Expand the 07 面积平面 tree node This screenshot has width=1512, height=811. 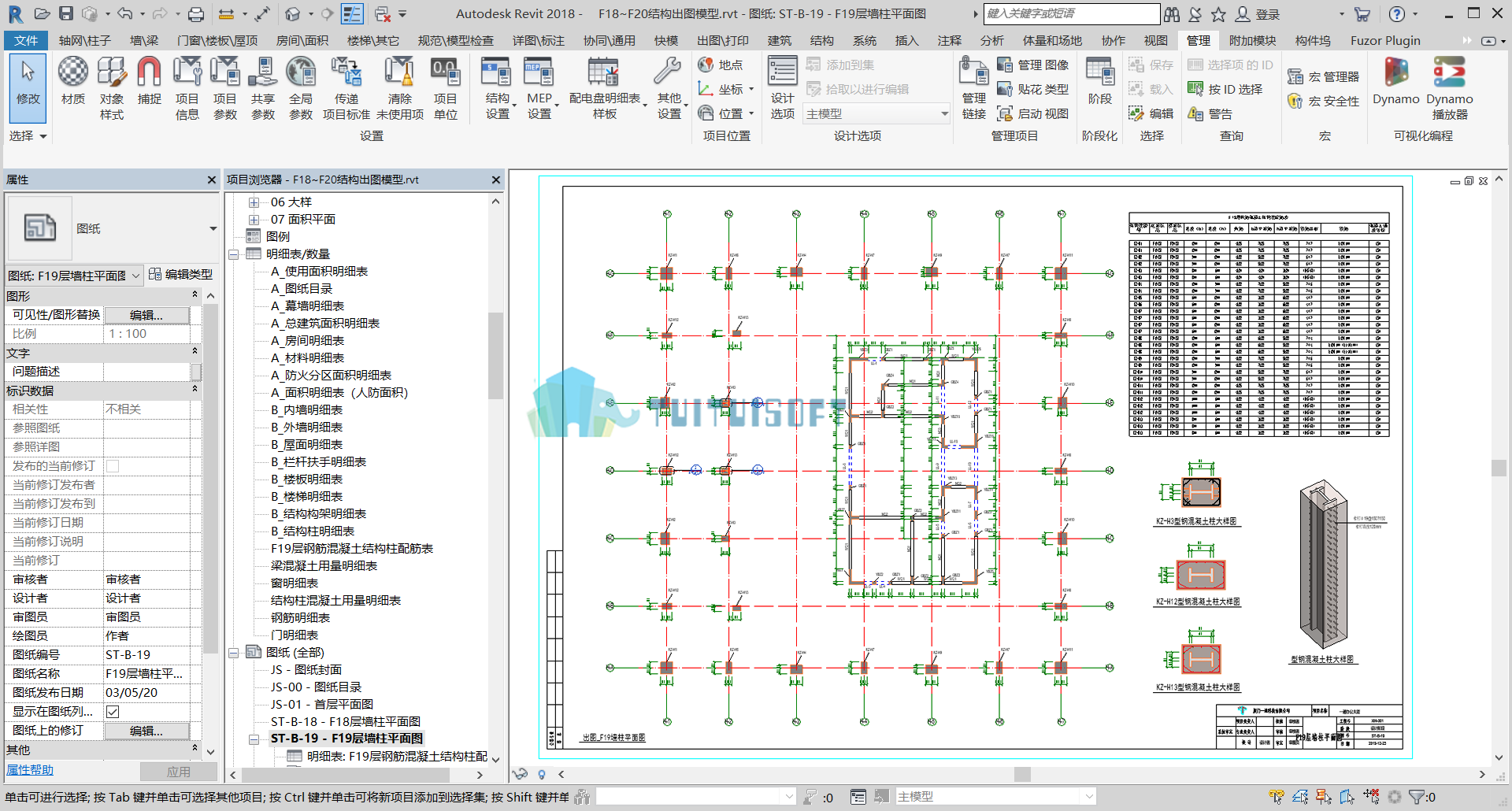254,220
